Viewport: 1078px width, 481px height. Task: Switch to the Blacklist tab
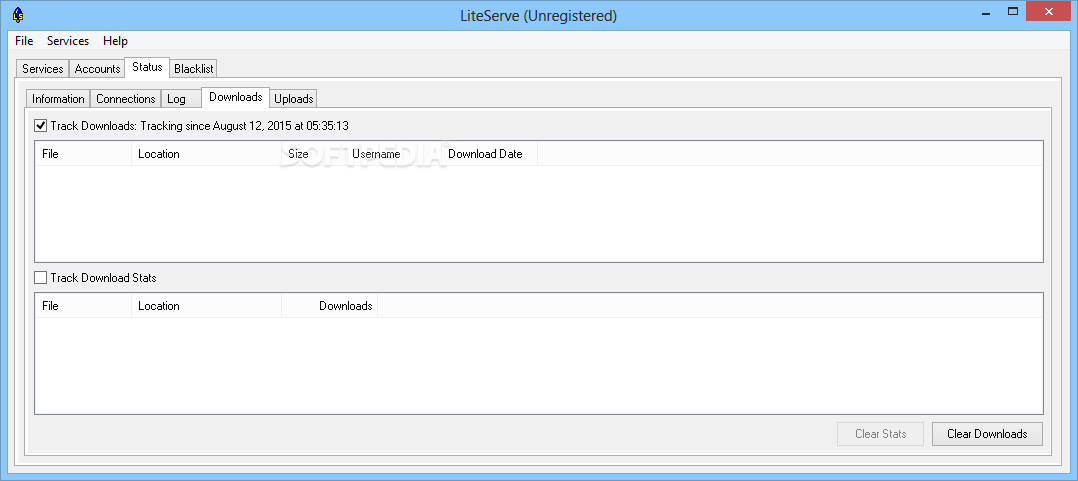(194, 69)
